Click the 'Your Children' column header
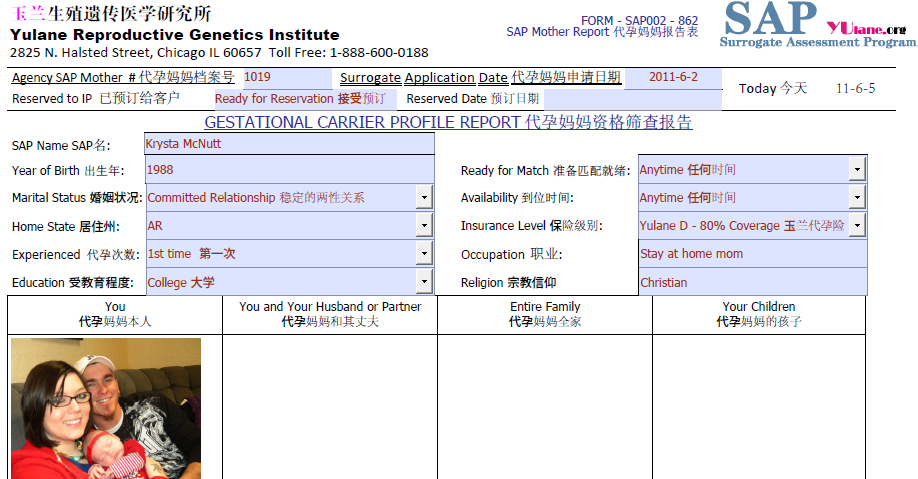Screen dimensions: 918x479 coord(759,314)
